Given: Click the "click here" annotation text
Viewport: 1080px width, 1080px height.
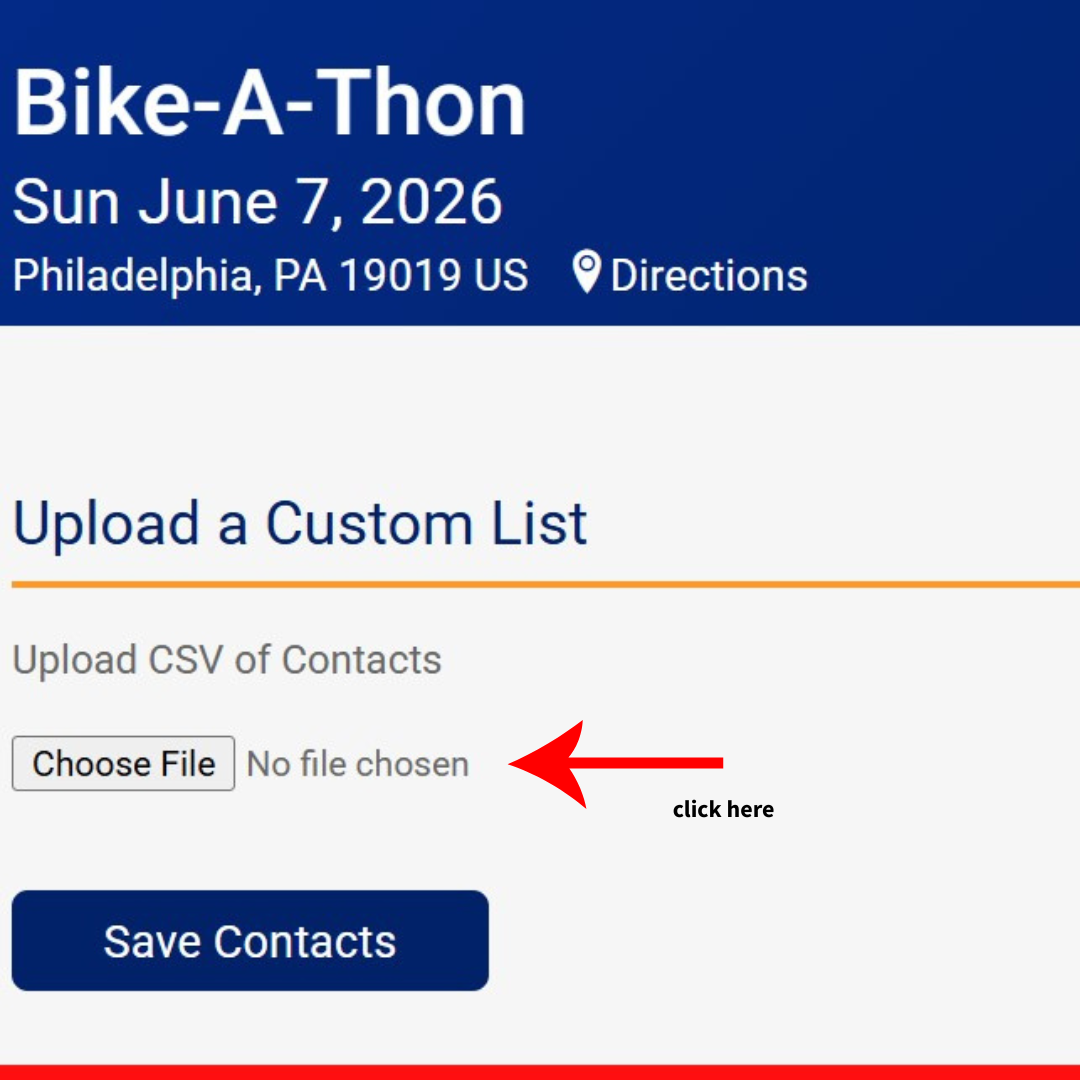Looking at the screenshot, I should (x=723, y=810).
